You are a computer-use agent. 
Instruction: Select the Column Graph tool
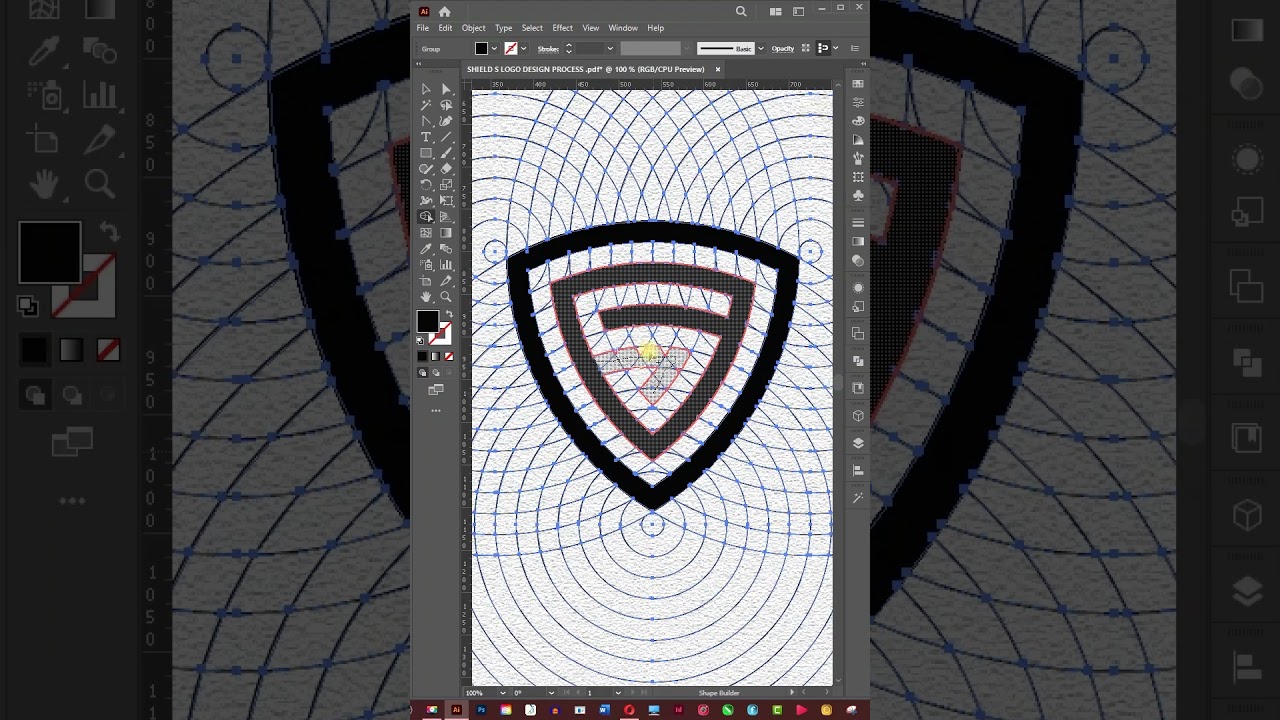[x=446, y=265]
